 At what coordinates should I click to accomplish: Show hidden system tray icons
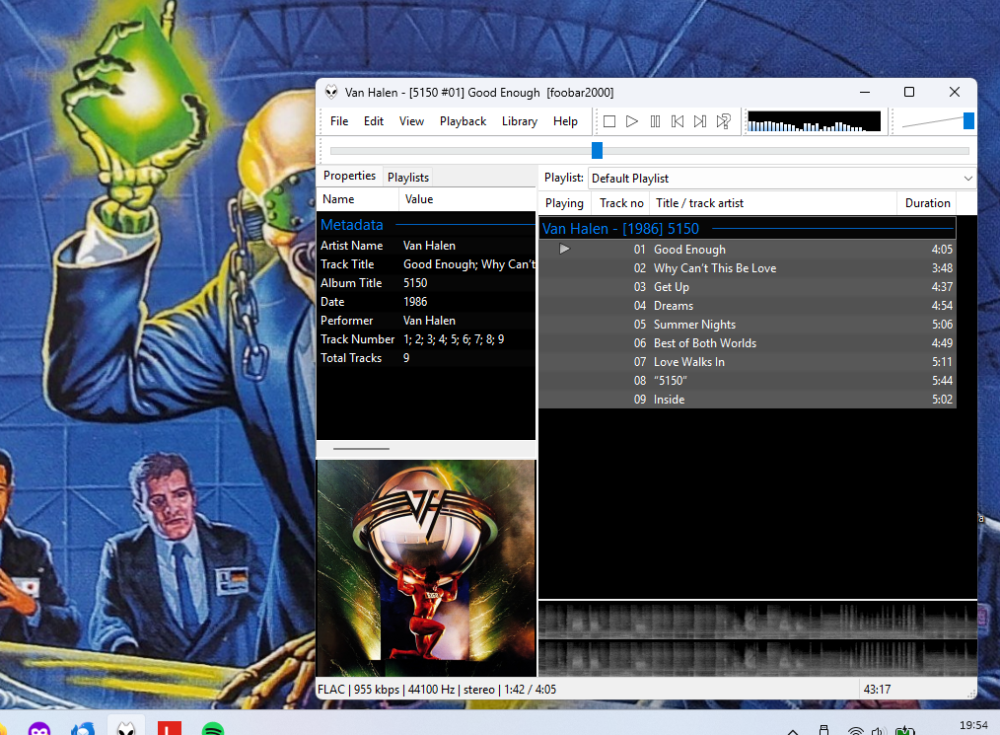[x=793, y=731]
